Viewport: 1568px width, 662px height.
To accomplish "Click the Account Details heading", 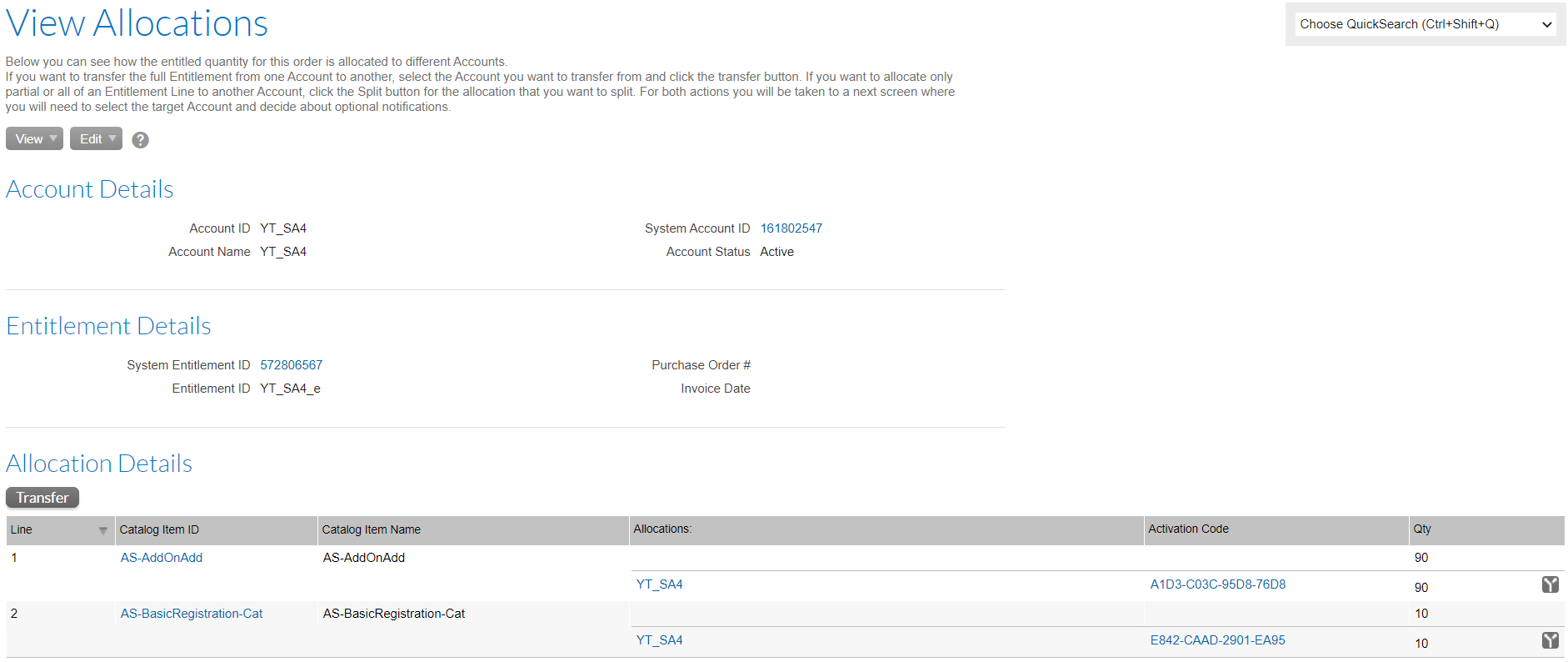I will [x=90, y=189].
